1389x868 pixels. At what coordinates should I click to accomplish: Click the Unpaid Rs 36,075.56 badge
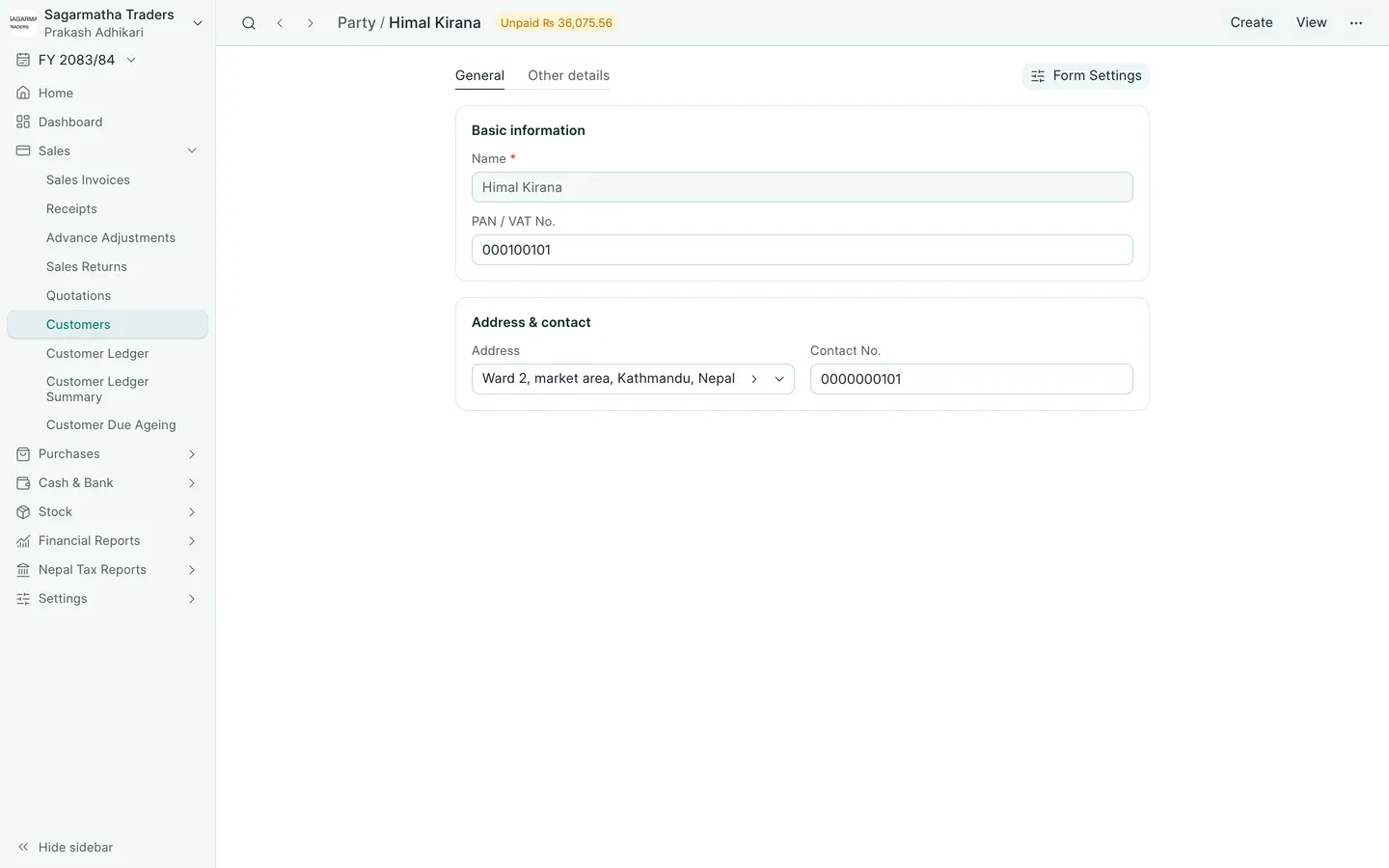(557, 23)
